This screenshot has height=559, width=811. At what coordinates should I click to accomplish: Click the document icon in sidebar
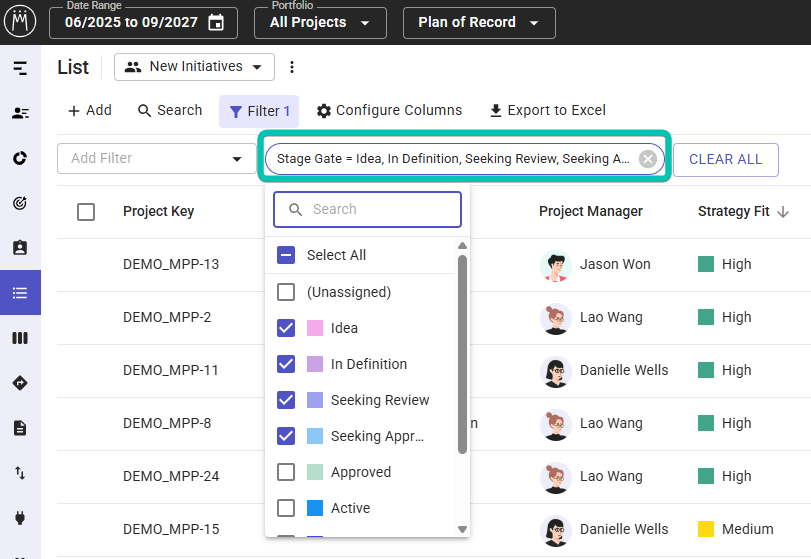20,428
